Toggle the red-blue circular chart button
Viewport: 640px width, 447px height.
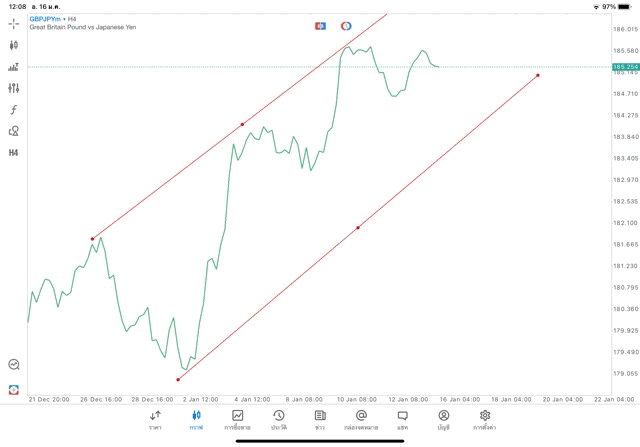click(x=346, y=25)
